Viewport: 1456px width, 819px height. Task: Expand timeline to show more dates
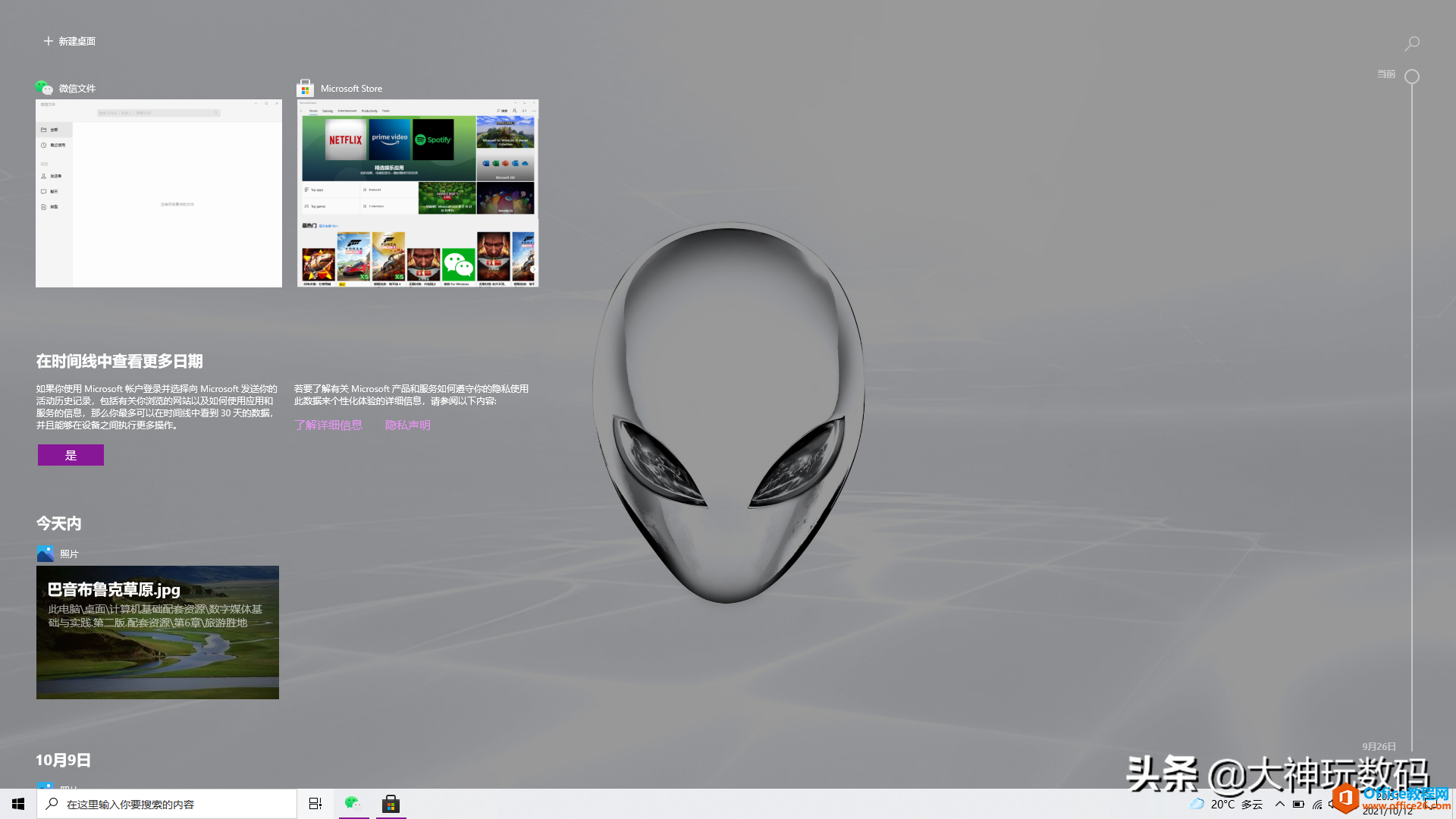70,455
